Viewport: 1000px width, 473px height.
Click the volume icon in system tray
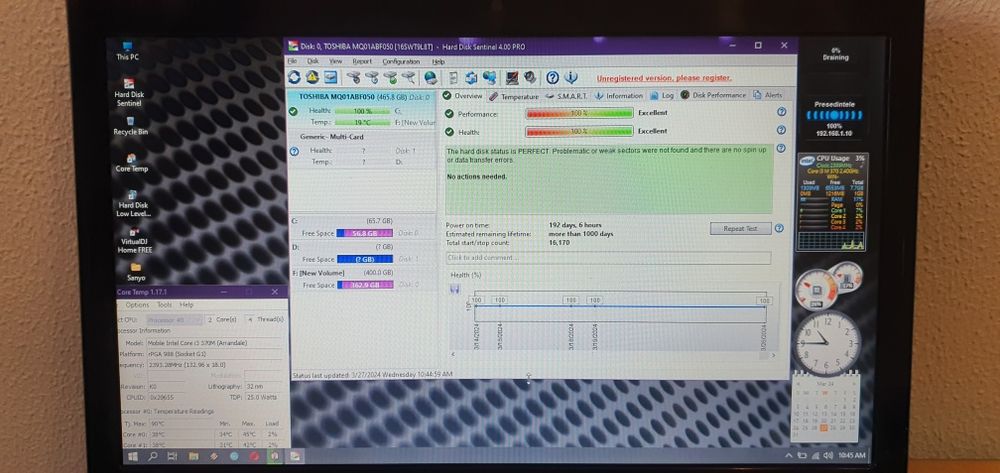click(828, 455)
